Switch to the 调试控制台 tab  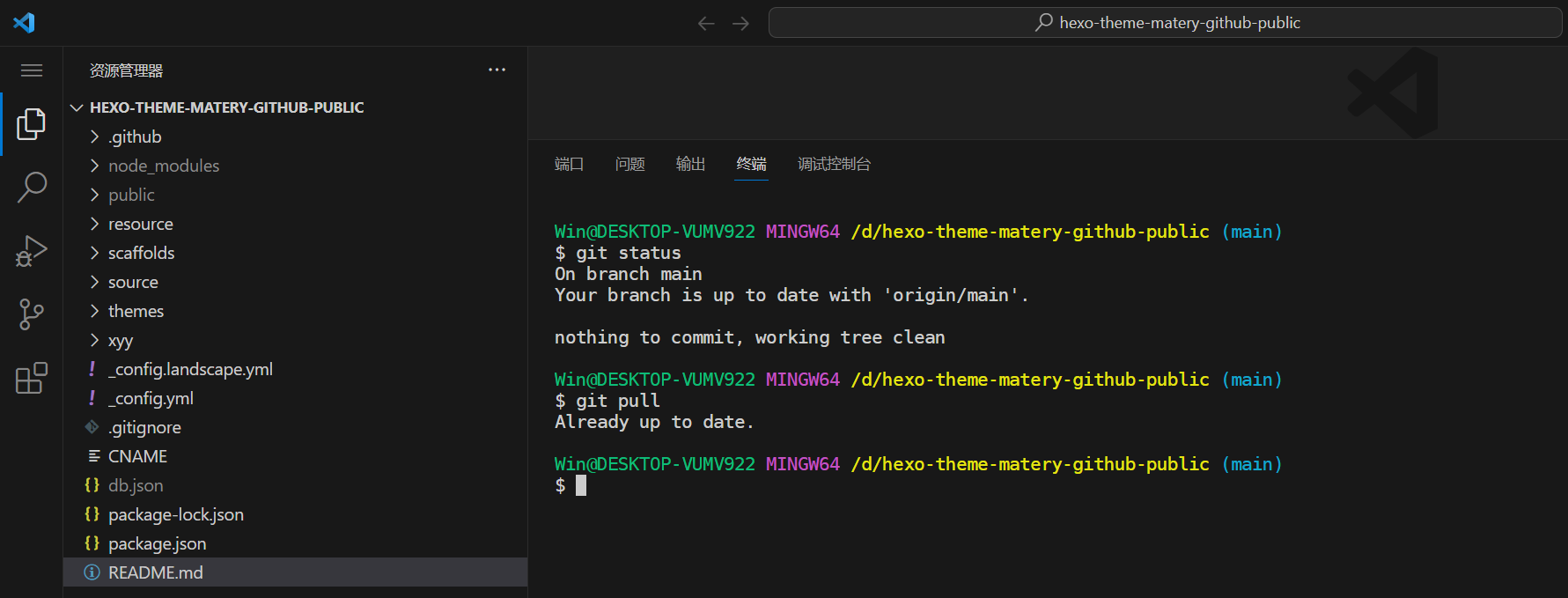tap(834, 164)
